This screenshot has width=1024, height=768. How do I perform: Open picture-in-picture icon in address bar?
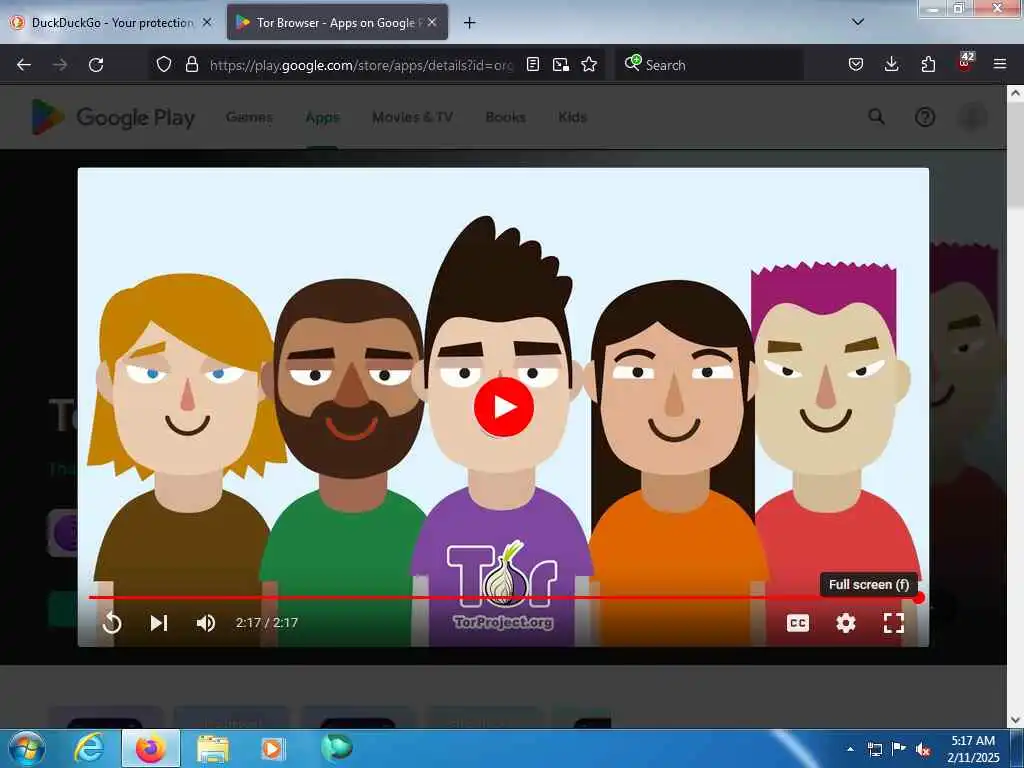point(560,64)
